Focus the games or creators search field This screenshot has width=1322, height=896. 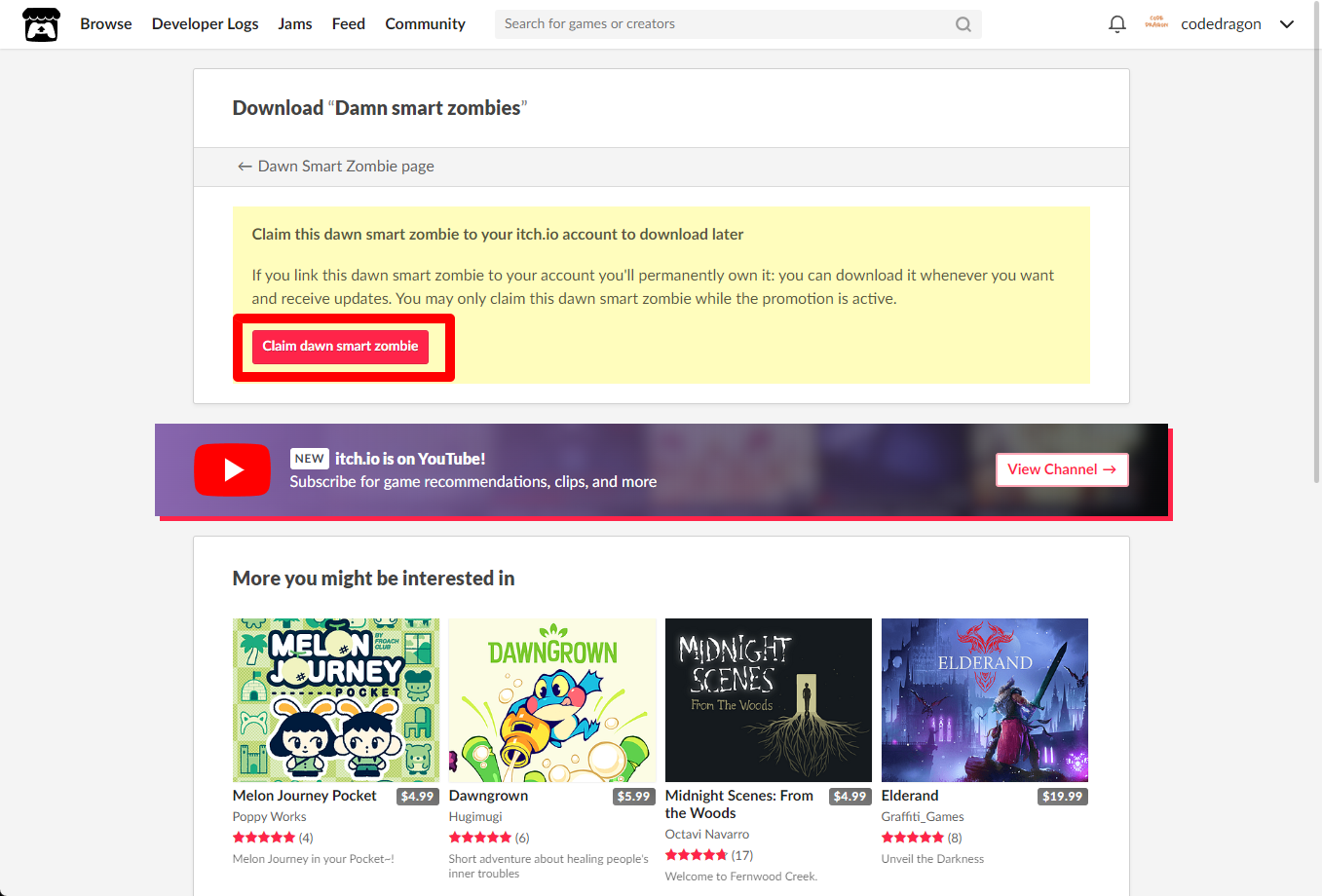tap(738, 24)
